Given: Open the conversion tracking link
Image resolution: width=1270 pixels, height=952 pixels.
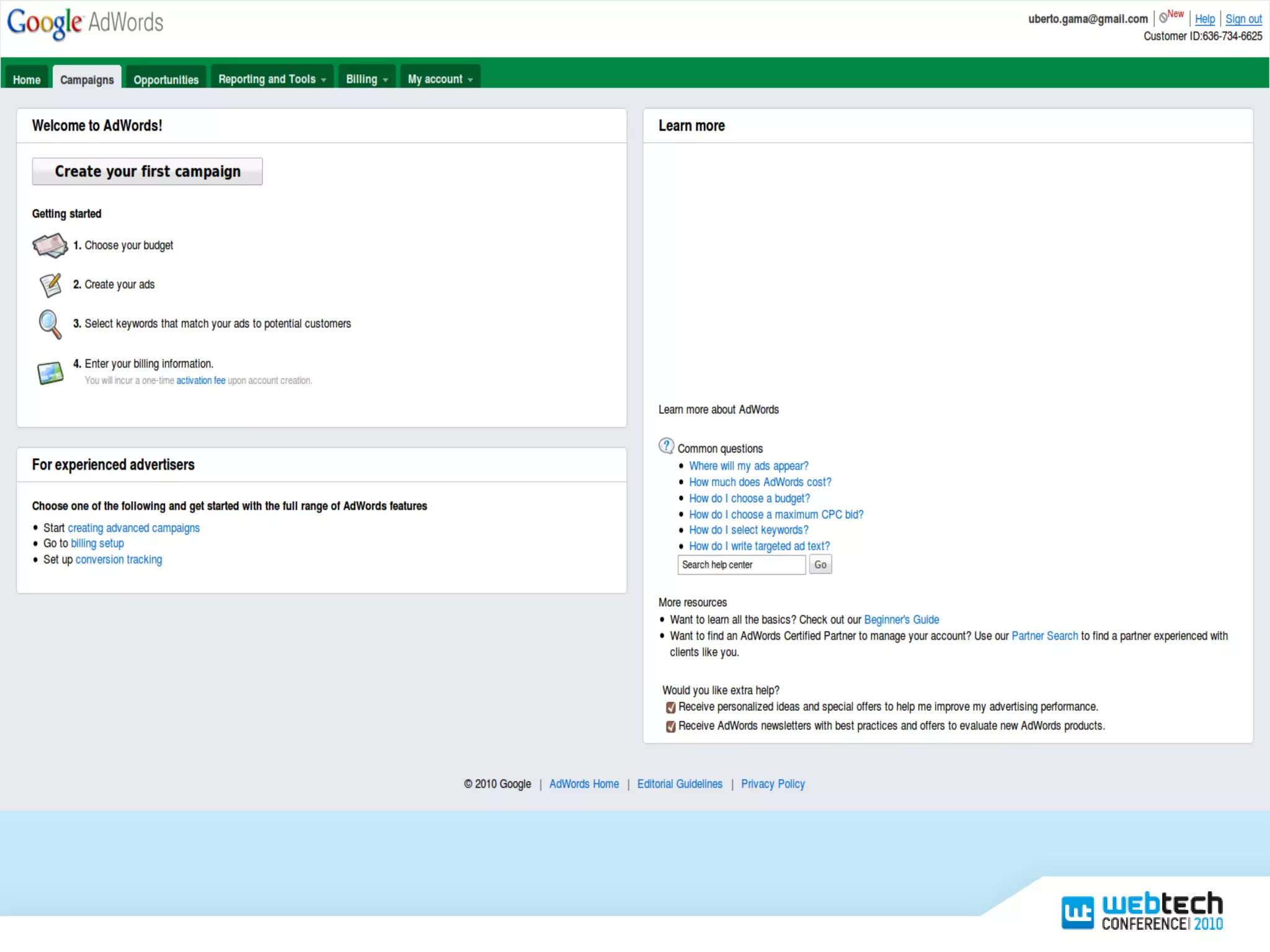Looking at the screenshot, I should point(118,560).
